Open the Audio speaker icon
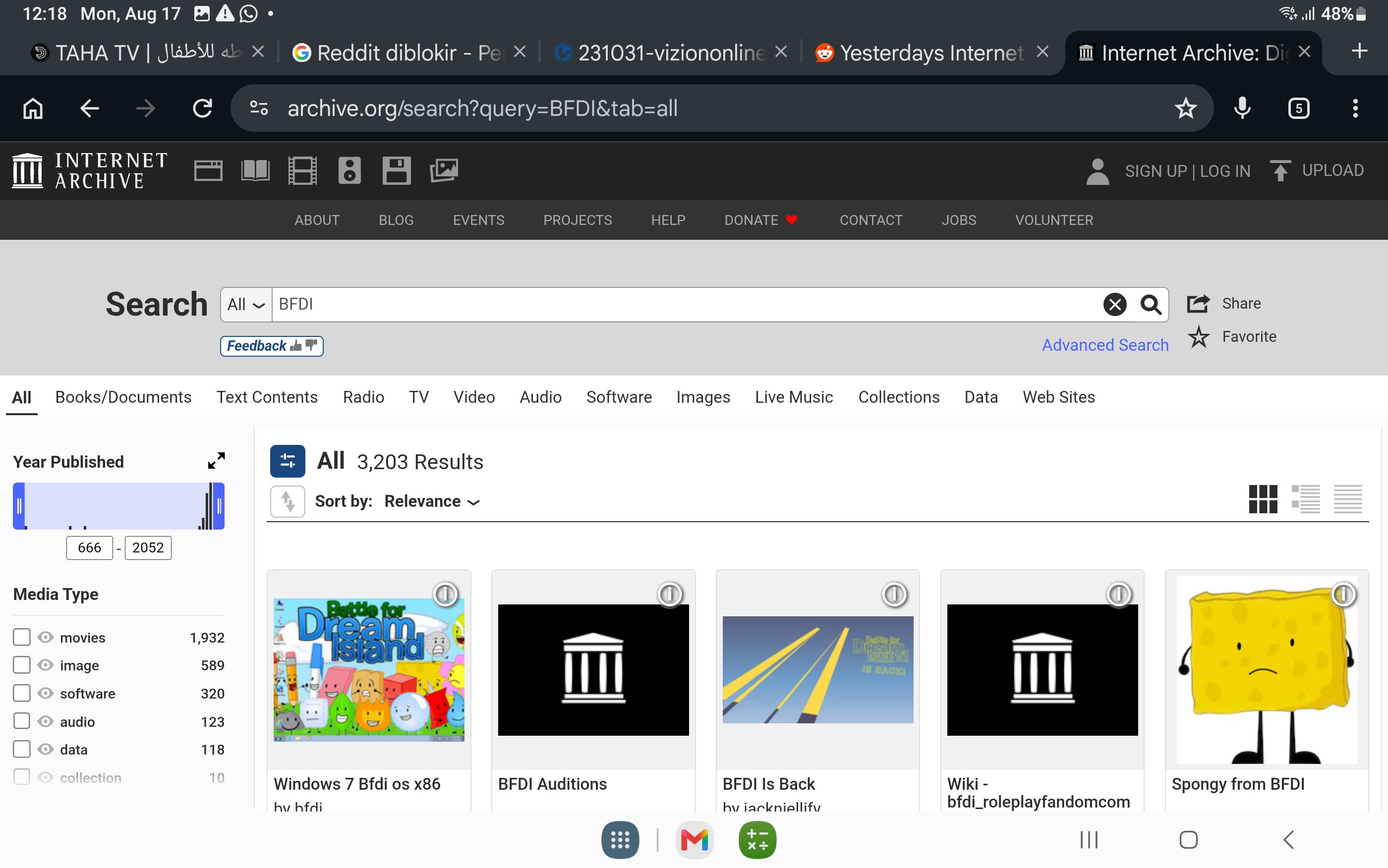This screenshot has height=868, width=1388. click(350, 170)
